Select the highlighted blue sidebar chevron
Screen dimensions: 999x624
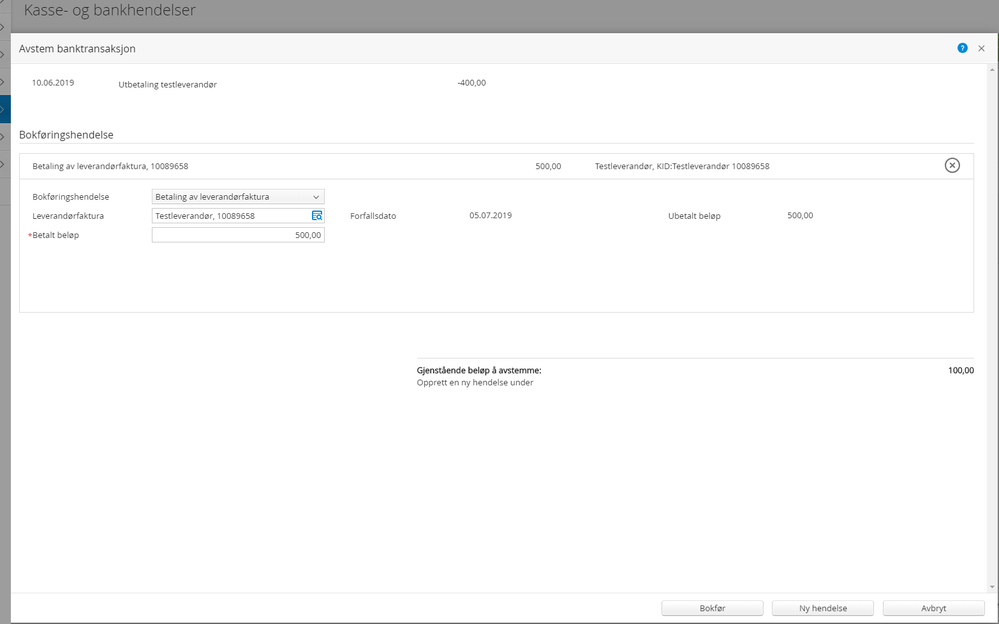click(5, 109)
